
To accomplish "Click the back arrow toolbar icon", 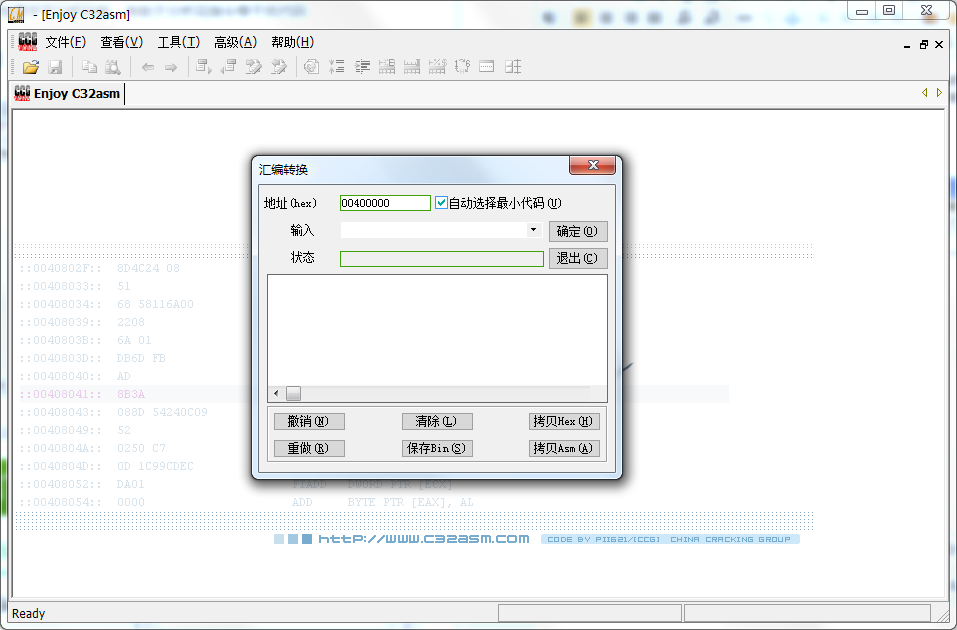I will (x=147, y=67).
